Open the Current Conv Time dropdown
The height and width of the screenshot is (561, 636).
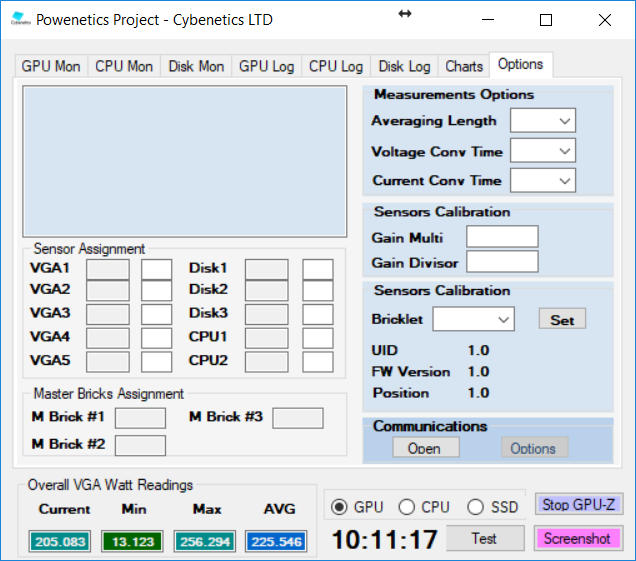(543, 181)
